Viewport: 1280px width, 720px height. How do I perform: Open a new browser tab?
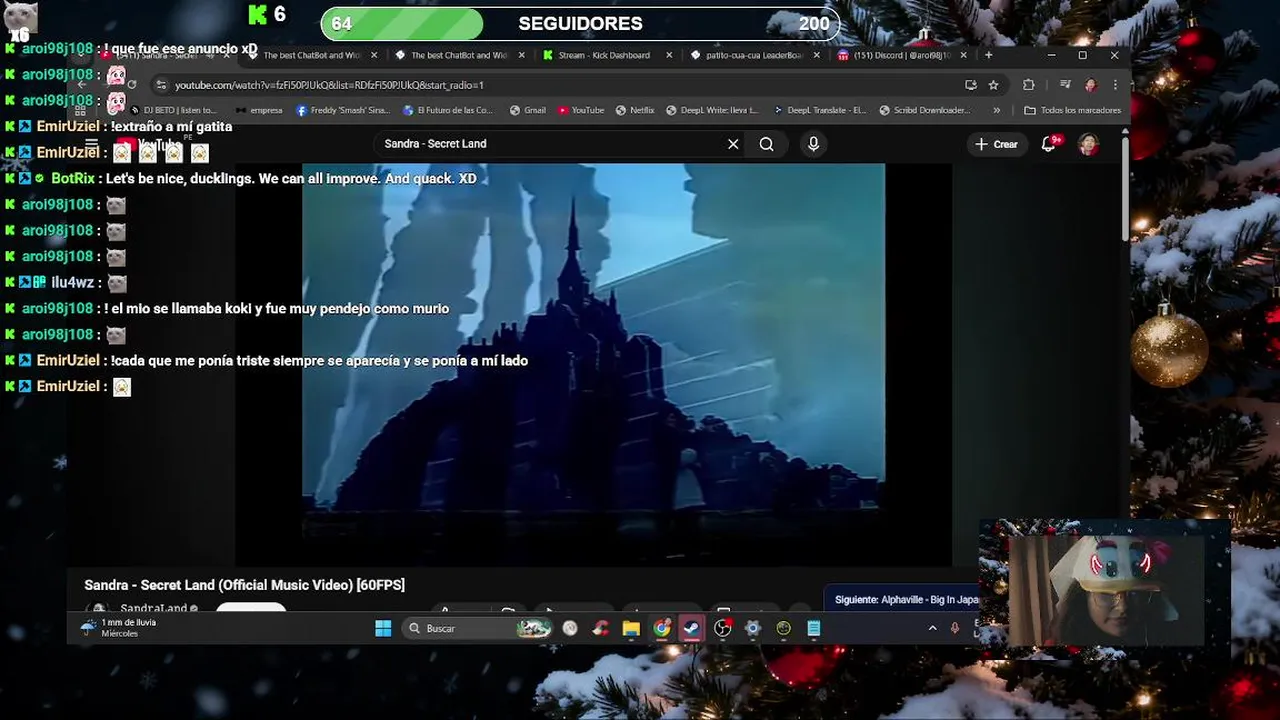[989, 55]
